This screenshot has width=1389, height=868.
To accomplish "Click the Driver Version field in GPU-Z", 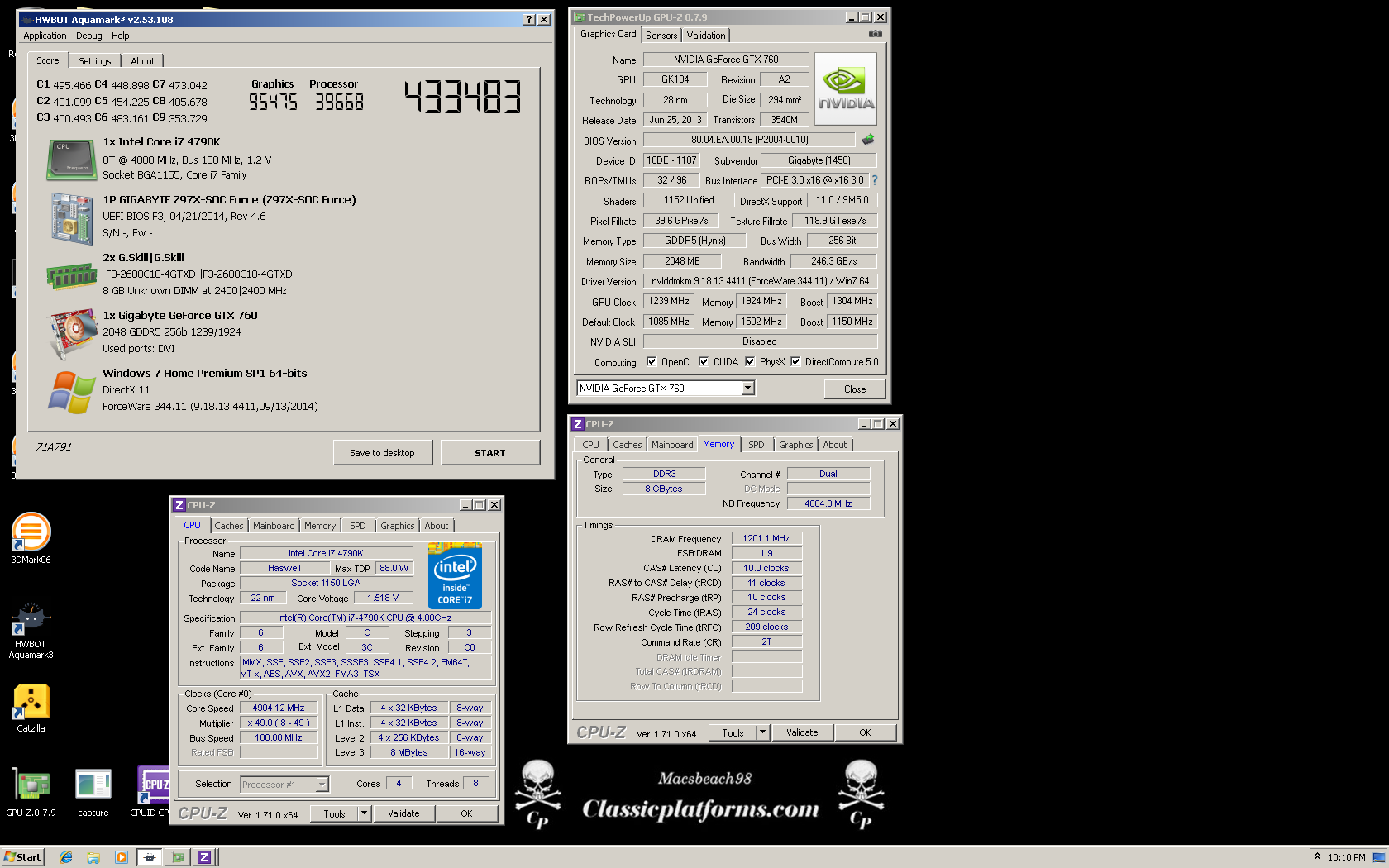I will click(x=760, y=281).
